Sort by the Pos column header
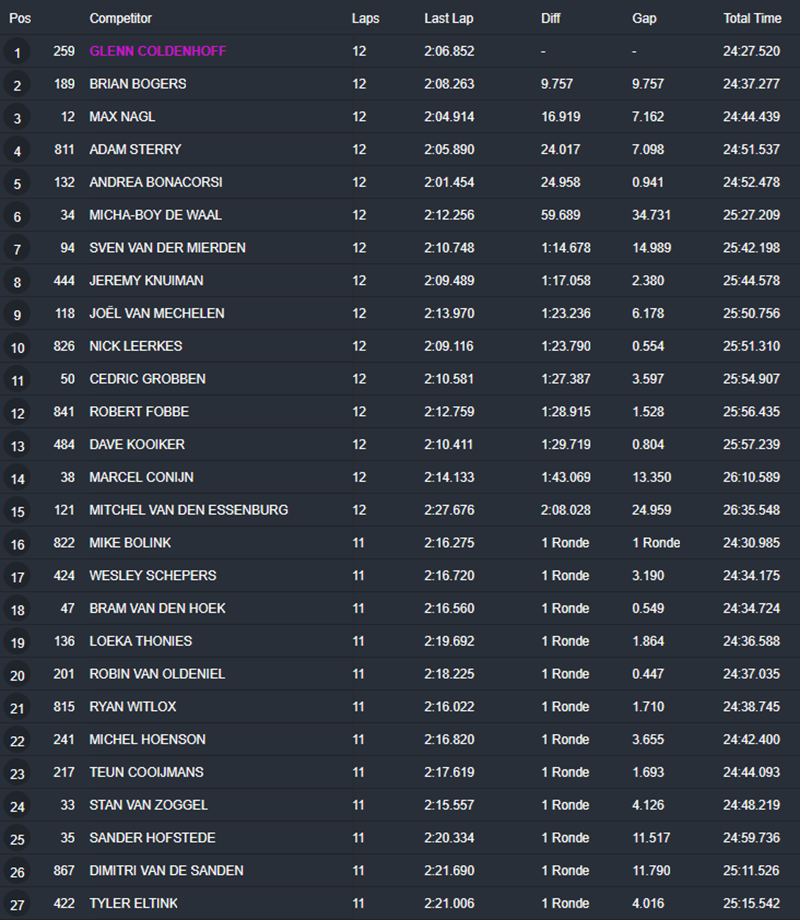The width and height of the screenshot is (800, 920). click(20, 19)
